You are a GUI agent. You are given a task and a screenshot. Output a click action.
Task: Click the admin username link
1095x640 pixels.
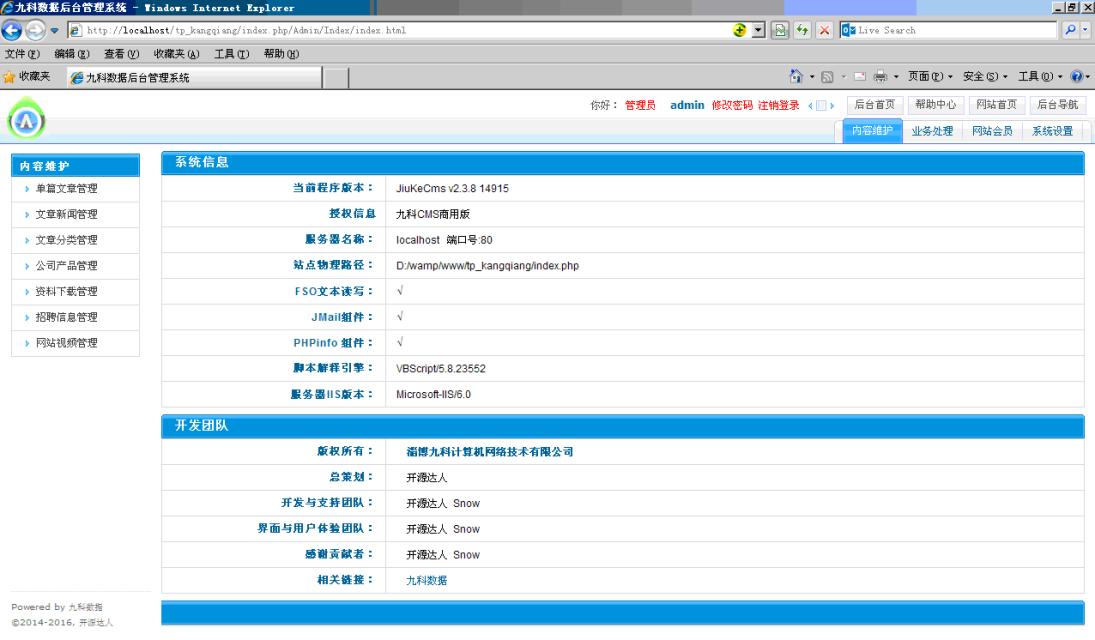coord(687,106)
